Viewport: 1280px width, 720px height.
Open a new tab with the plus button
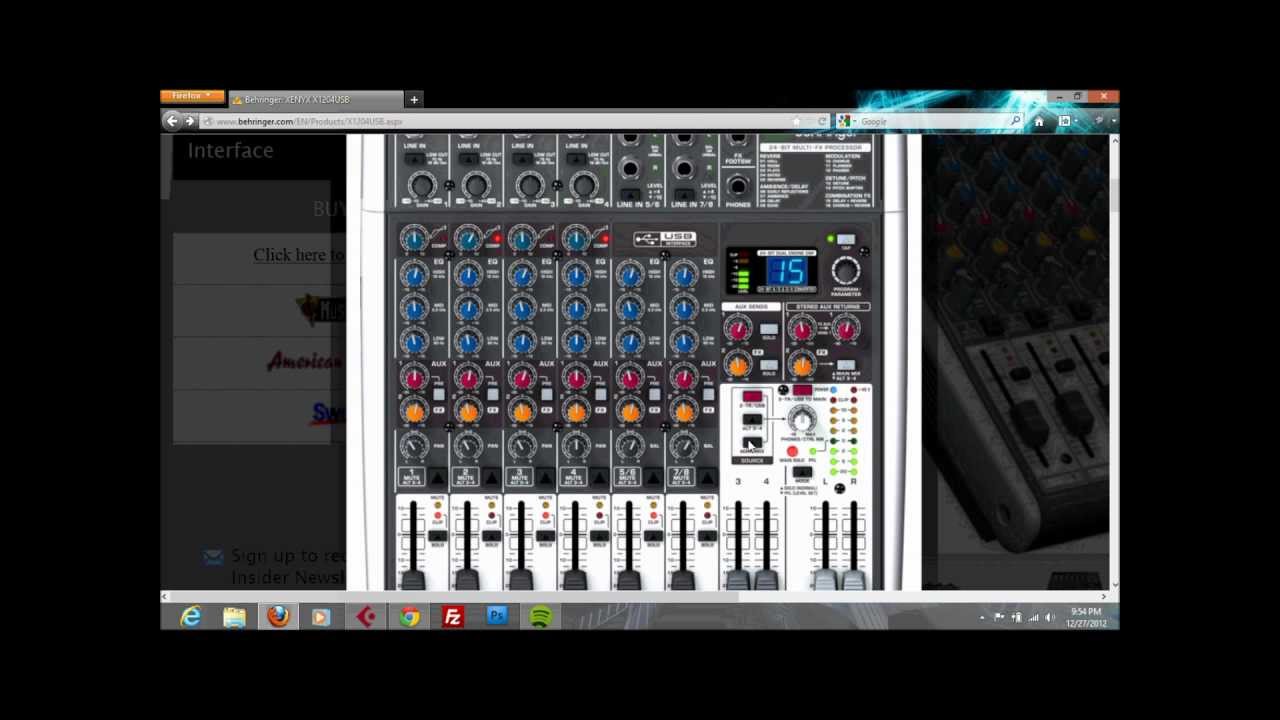(414, 99)
